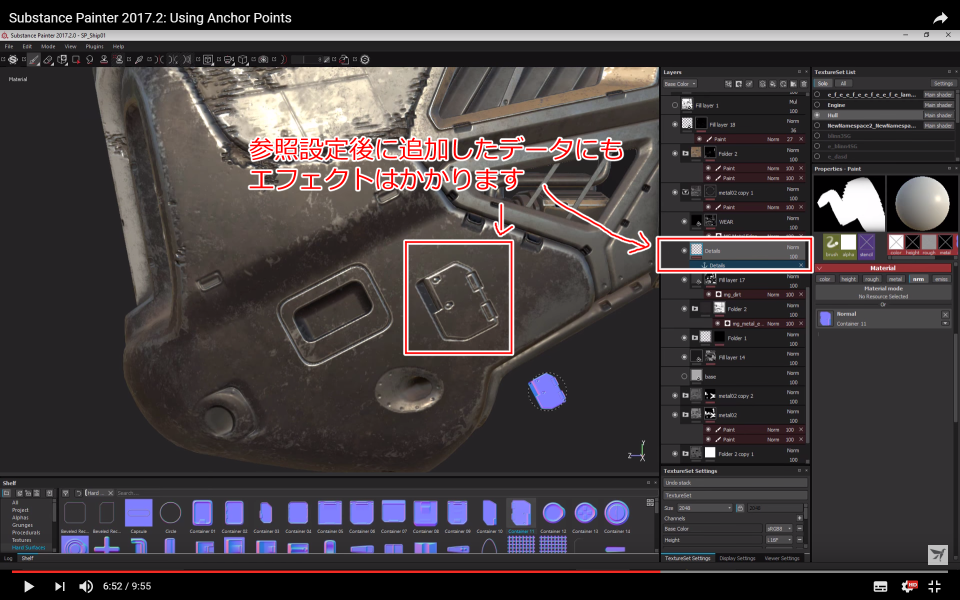Viewport: 960px width, 600px height.
Task: Open the L16F height format dropdown
Action: click(x=779, y=540)
